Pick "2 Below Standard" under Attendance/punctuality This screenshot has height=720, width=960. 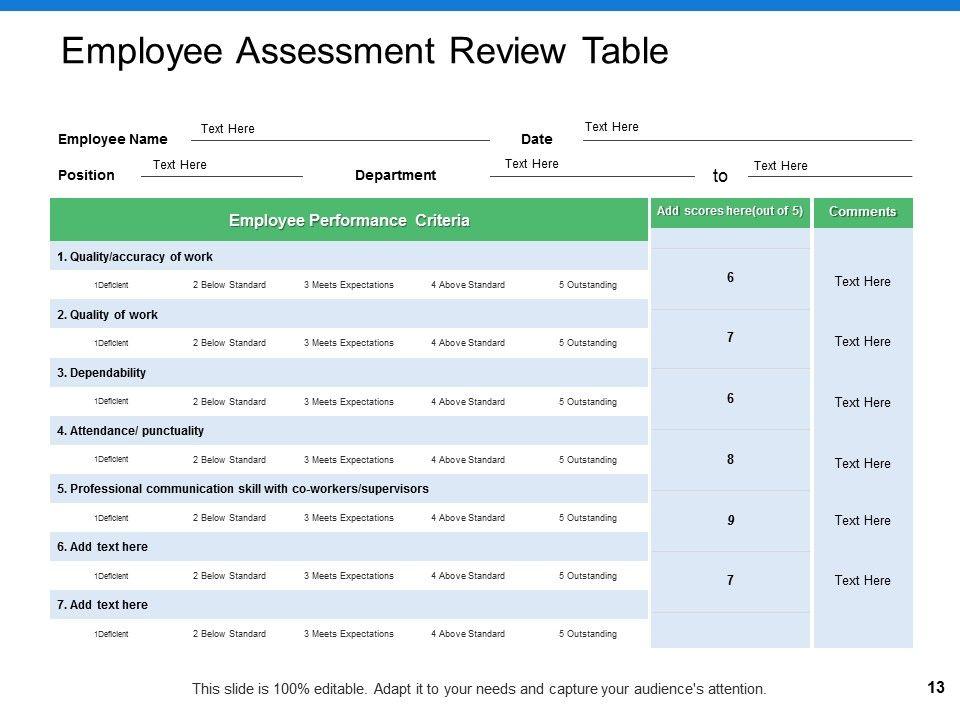click(x=229, y=460)
